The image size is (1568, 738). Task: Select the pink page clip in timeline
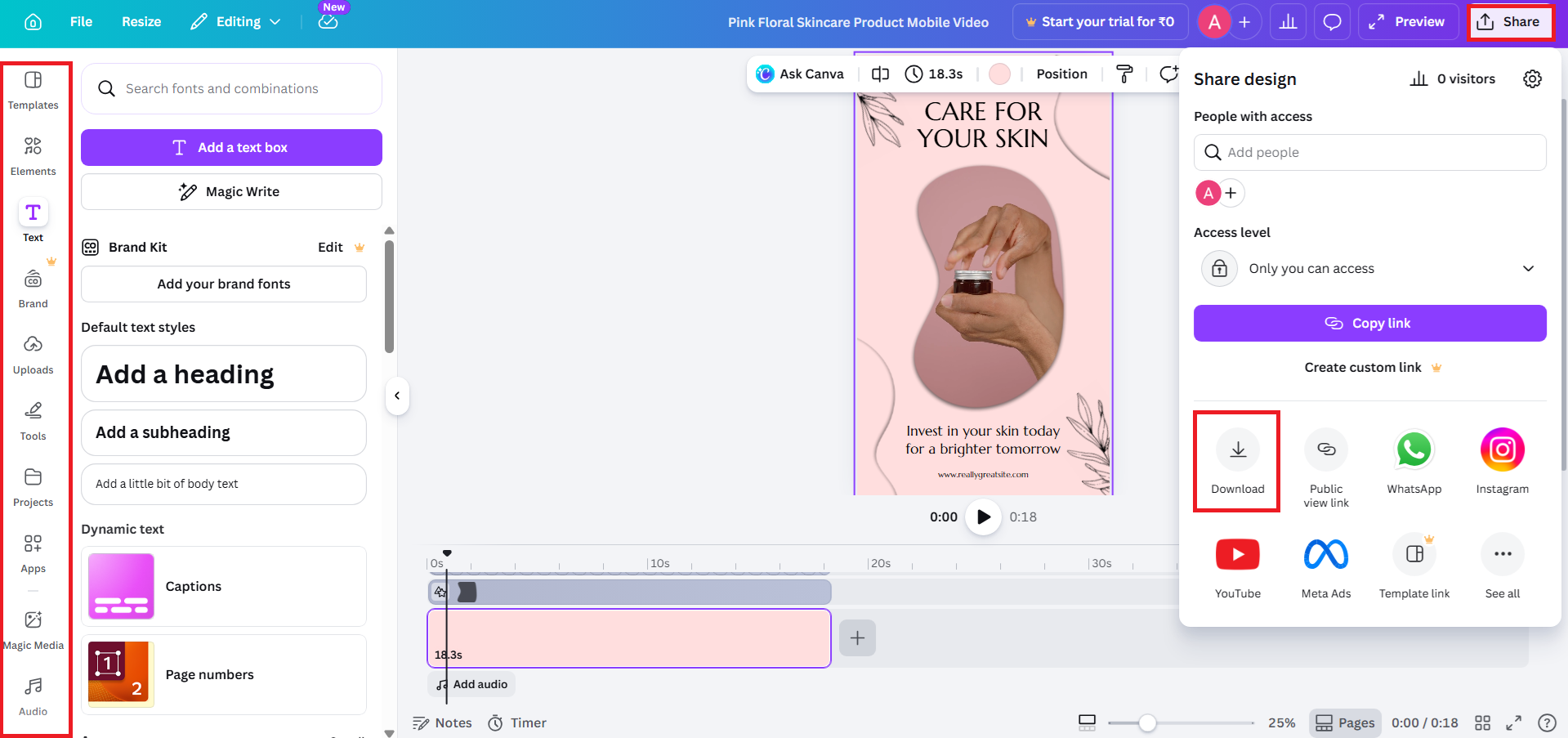point(629,638)
